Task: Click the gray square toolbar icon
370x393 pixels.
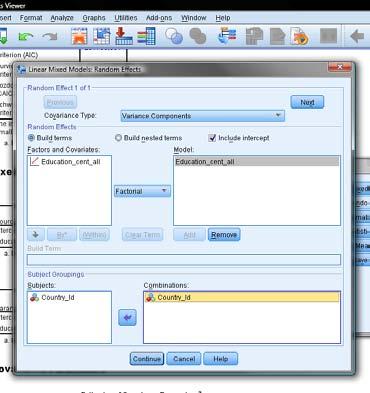Action: pos(328,36)
